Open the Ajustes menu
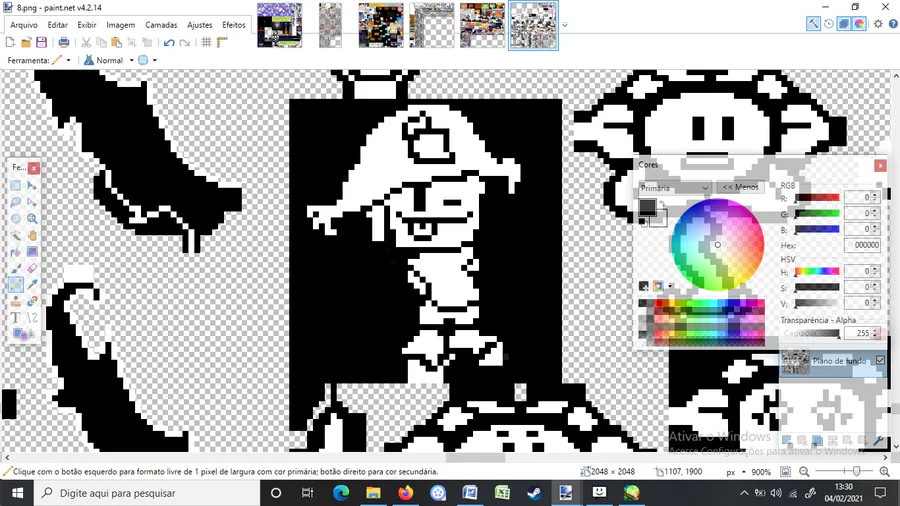The height and width of the screenshot is (506, 900). pos(200,25)
